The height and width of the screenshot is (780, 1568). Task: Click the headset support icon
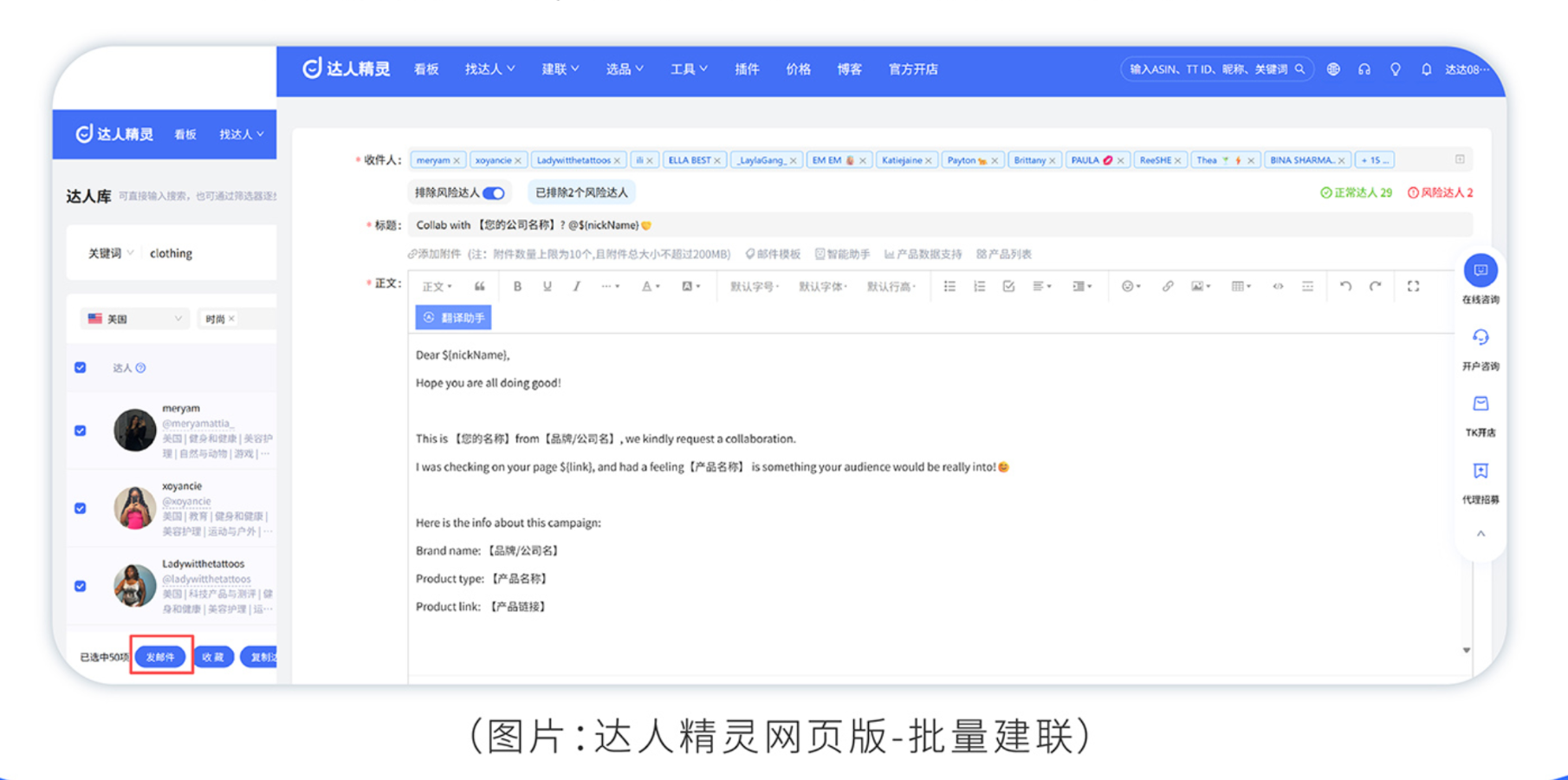coord(1364,69)
